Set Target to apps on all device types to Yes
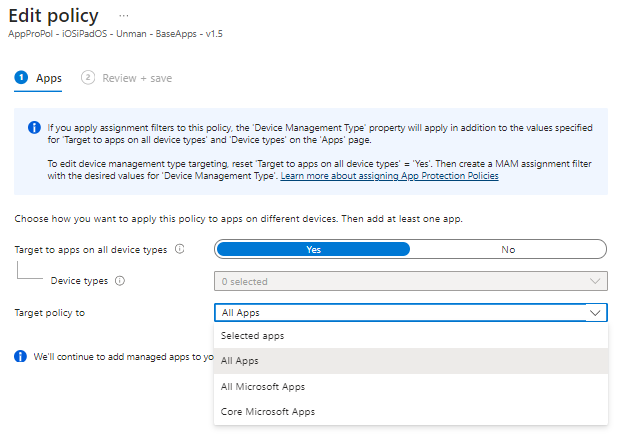 313,249
